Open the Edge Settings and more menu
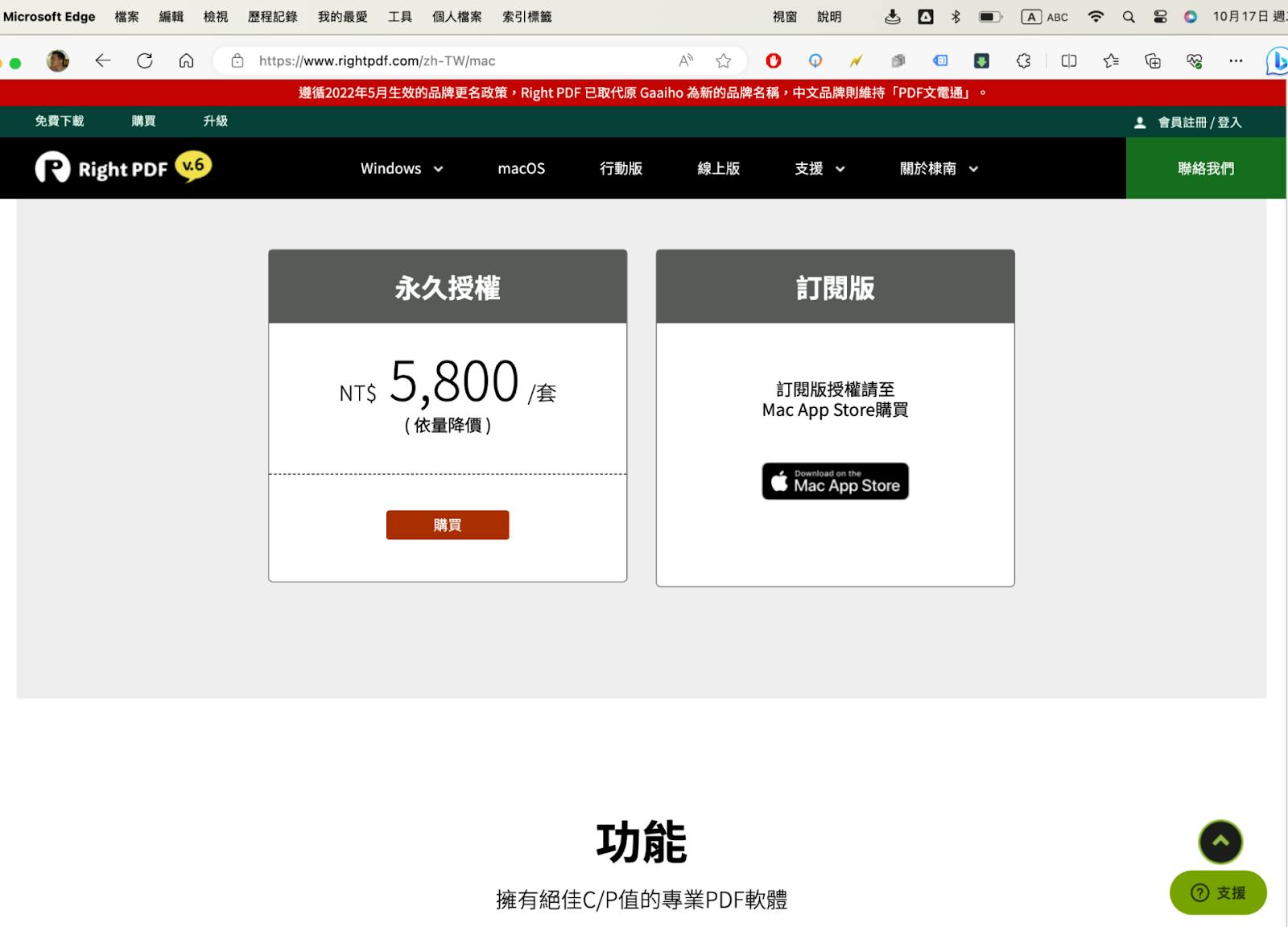This screenshot has width=1288, height=927. coord(1236,60)
